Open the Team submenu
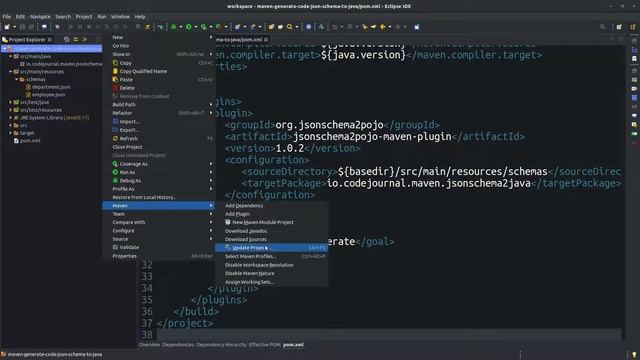Image resolution: width=640 pixels, height=360 pixels. (x=159, y=214)
